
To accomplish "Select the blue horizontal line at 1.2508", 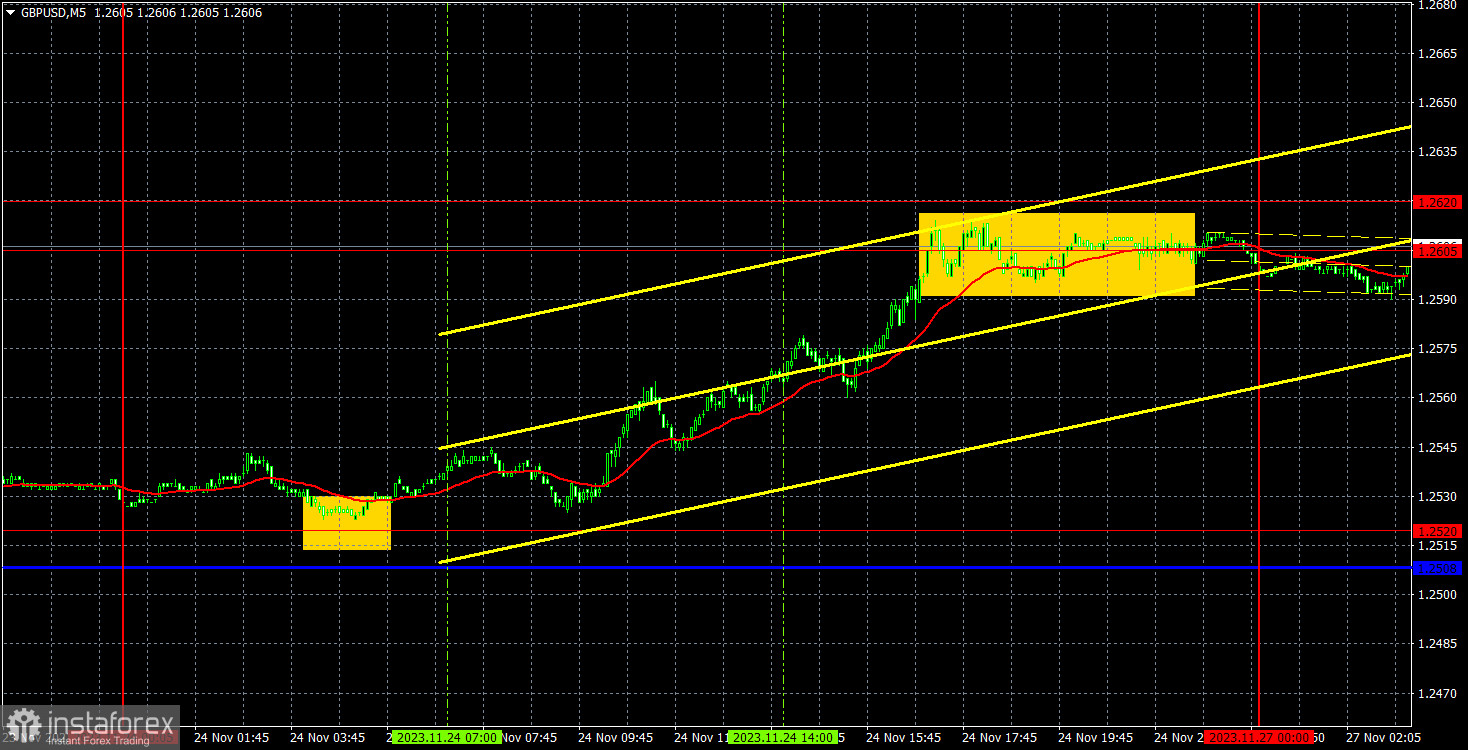I will coord(705,568).
